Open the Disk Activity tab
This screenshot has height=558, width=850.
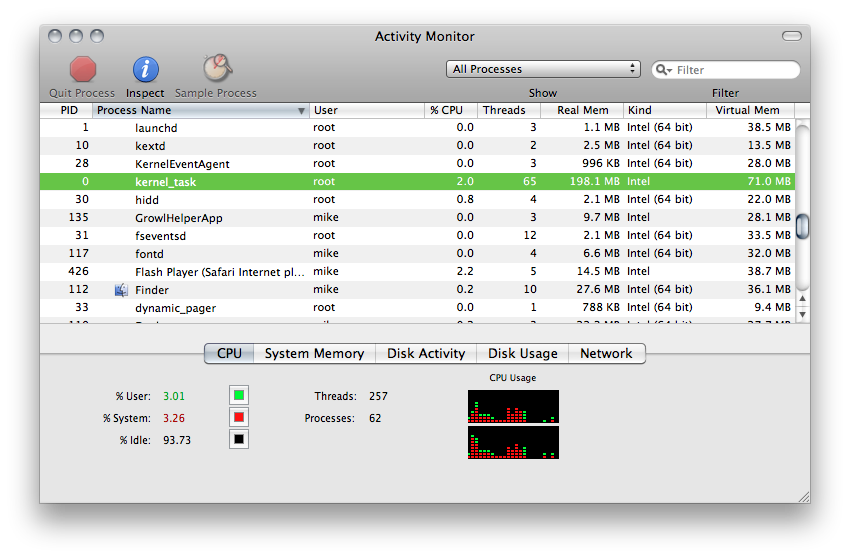coord(426,354)
